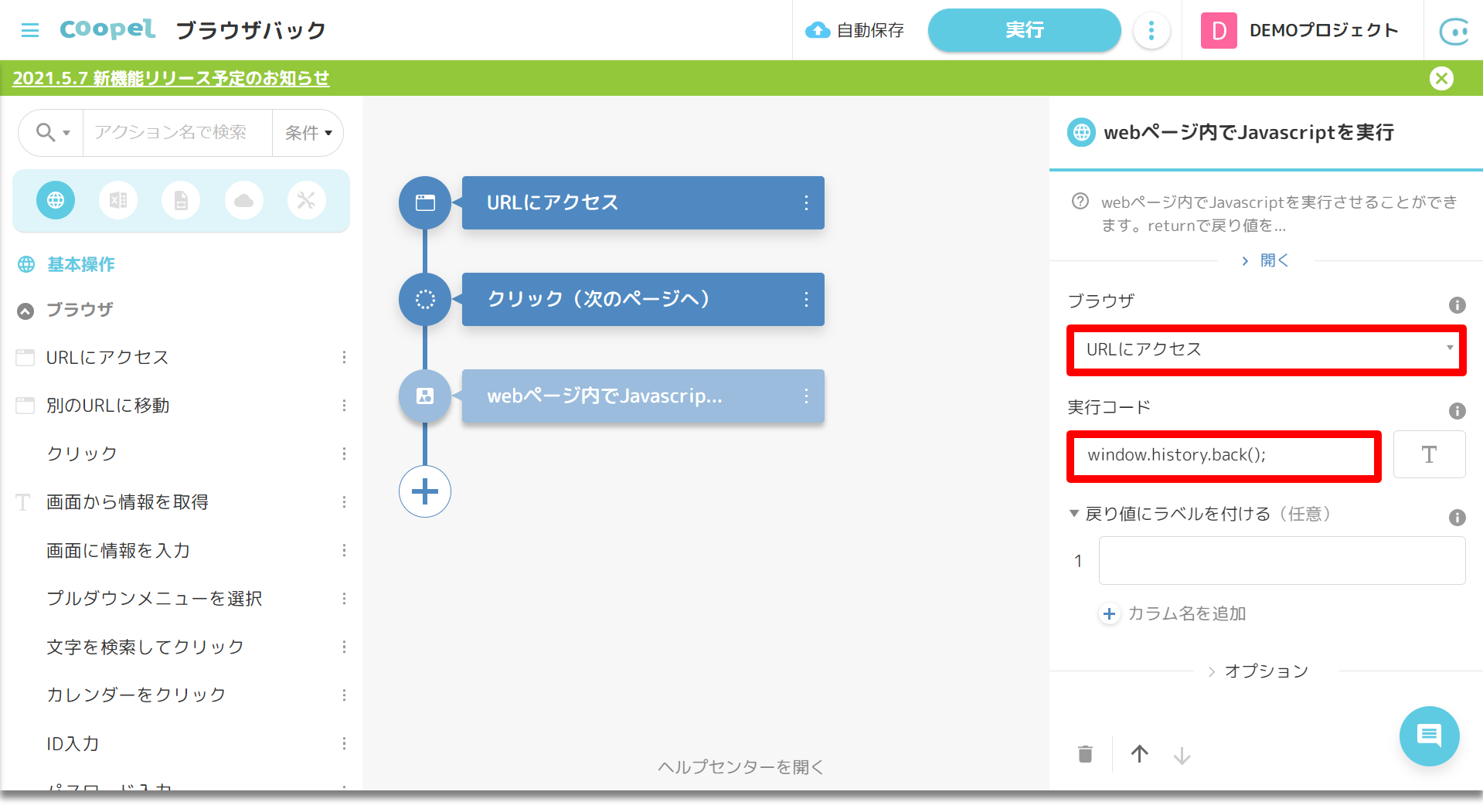Open the 条件 filter dropdown
Viewport: 1483px width, 812px height.
(x=308, y=132)
